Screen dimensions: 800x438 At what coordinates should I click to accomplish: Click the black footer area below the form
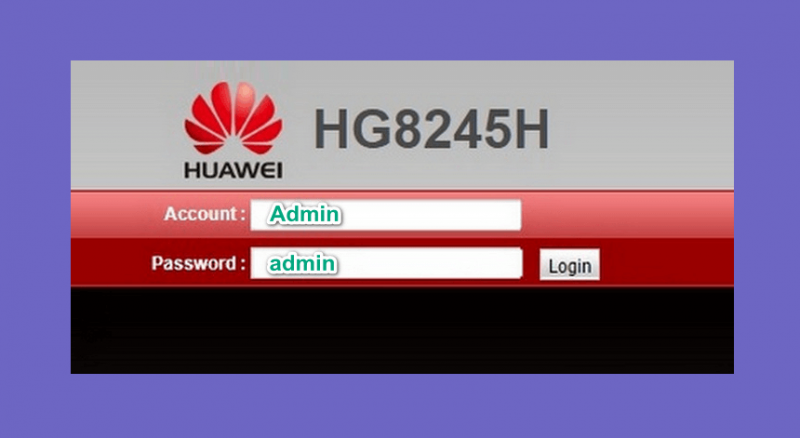(x=402, y=330)
